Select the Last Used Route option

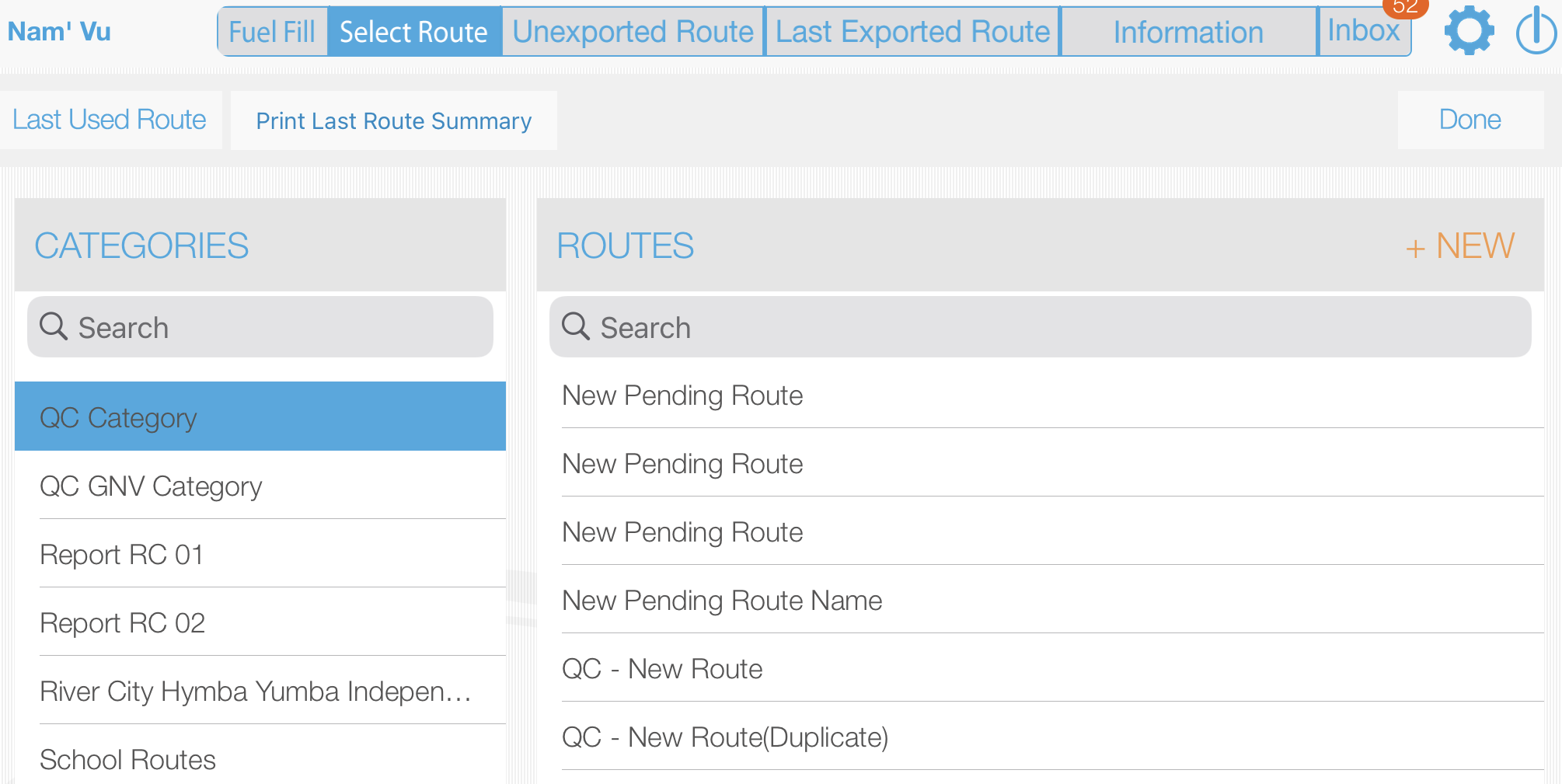(x=109, y=119)
